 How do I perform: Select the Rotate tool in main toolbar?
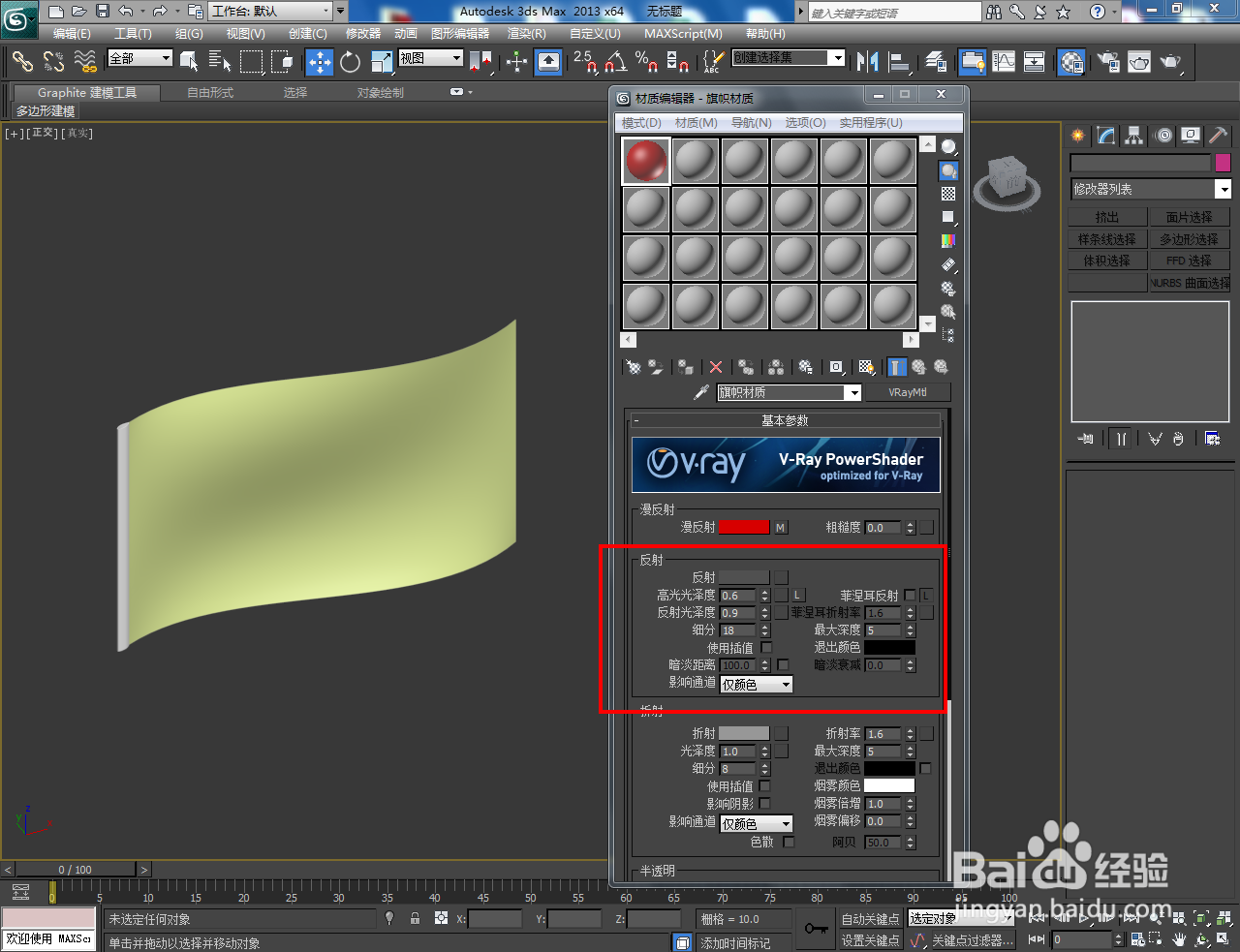[351, 62]
